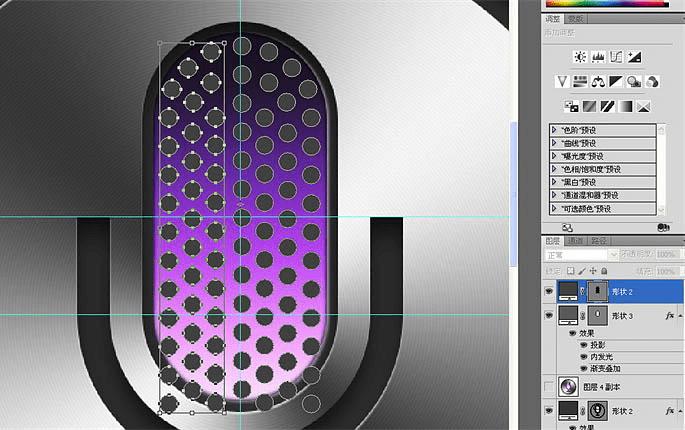Add a Curves adjustment

616,57
